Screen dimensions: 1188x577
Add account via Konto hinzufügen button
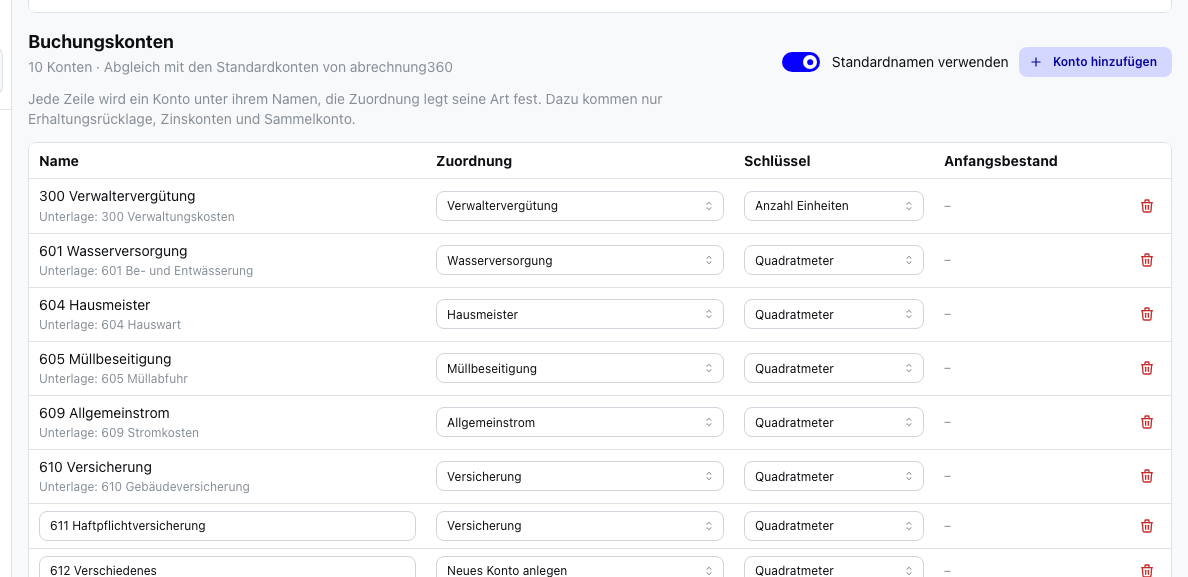[1095, 62]
